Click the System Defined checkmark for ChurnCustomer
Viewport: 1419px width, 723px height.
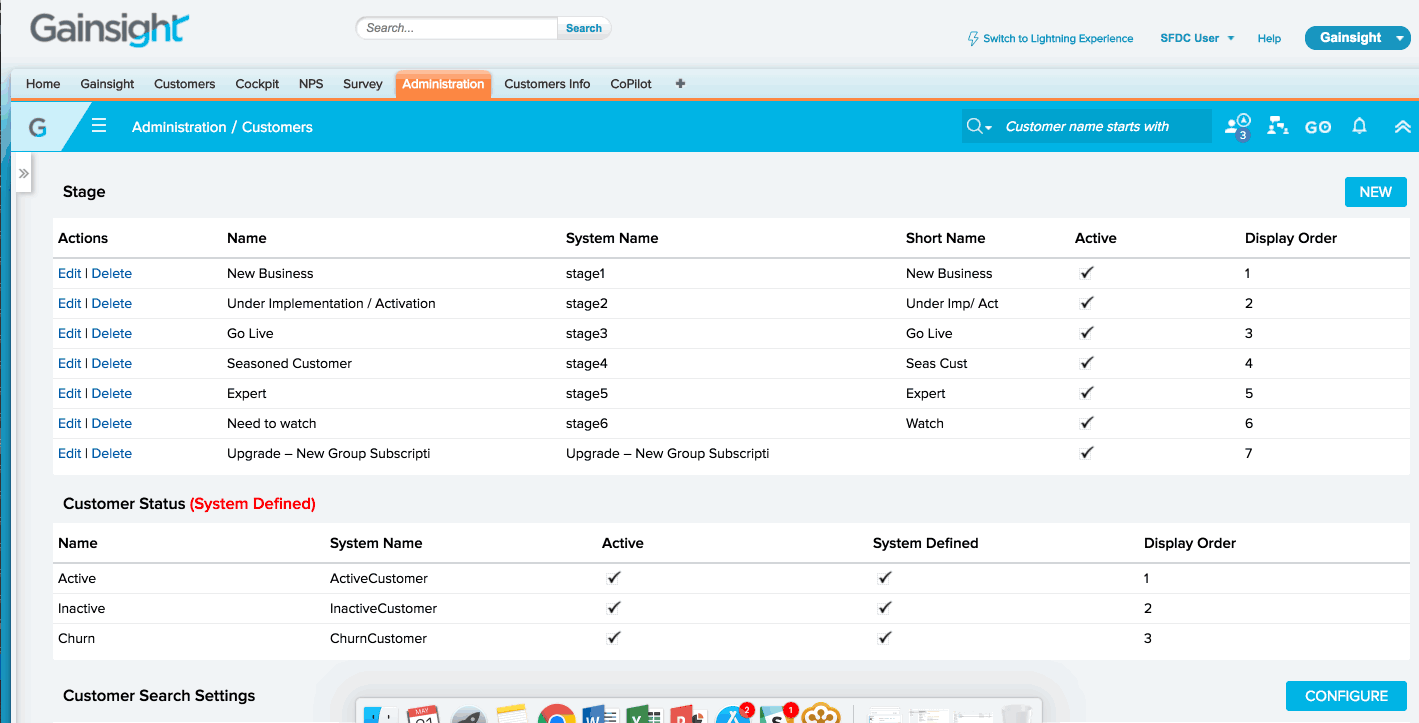(x=884, y=637)
